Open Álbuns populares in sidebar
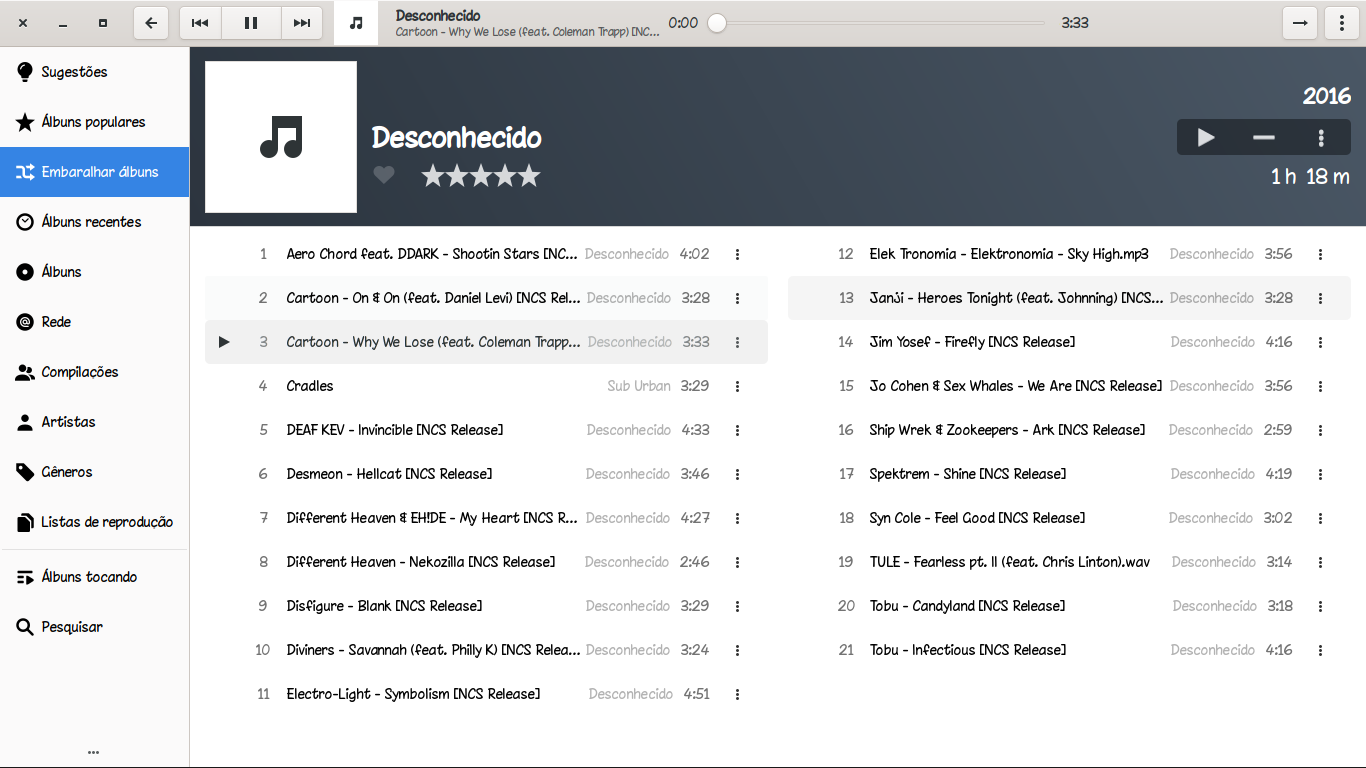The height and width of the screenshot is (768, 1366). (93, 122)
